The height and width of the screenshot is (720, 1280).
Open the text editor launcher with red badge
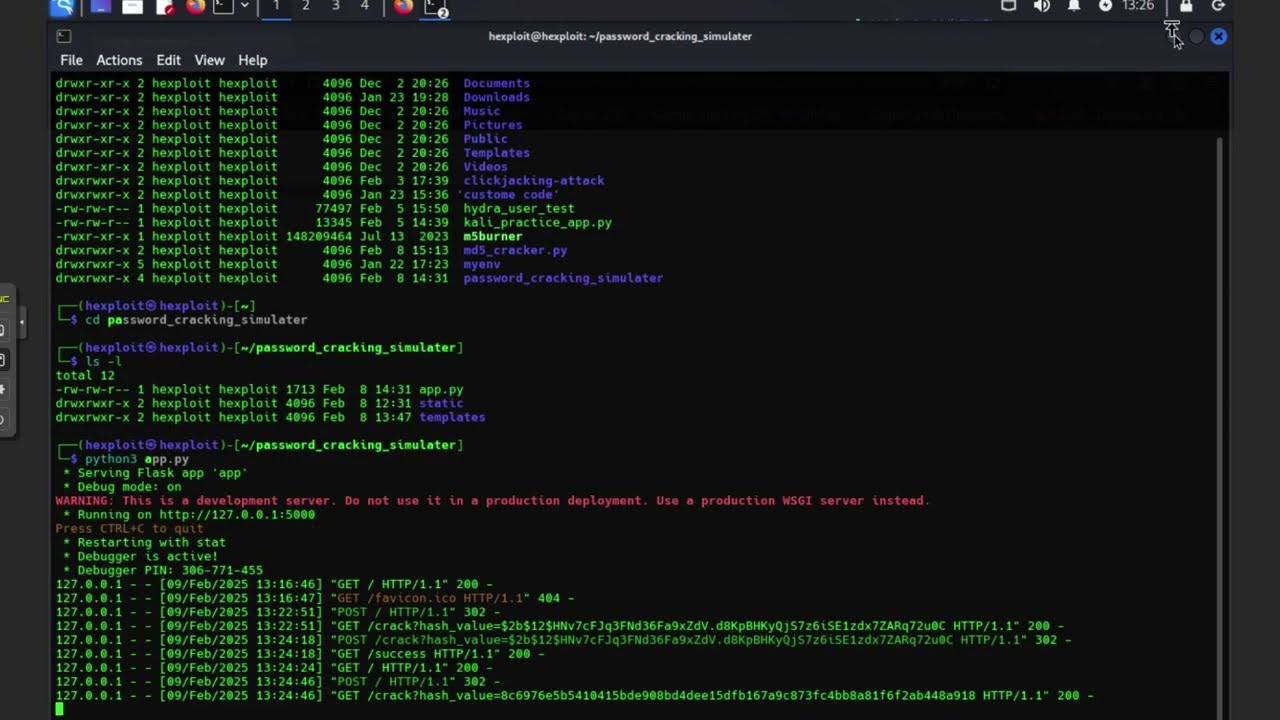coord(165,7)
